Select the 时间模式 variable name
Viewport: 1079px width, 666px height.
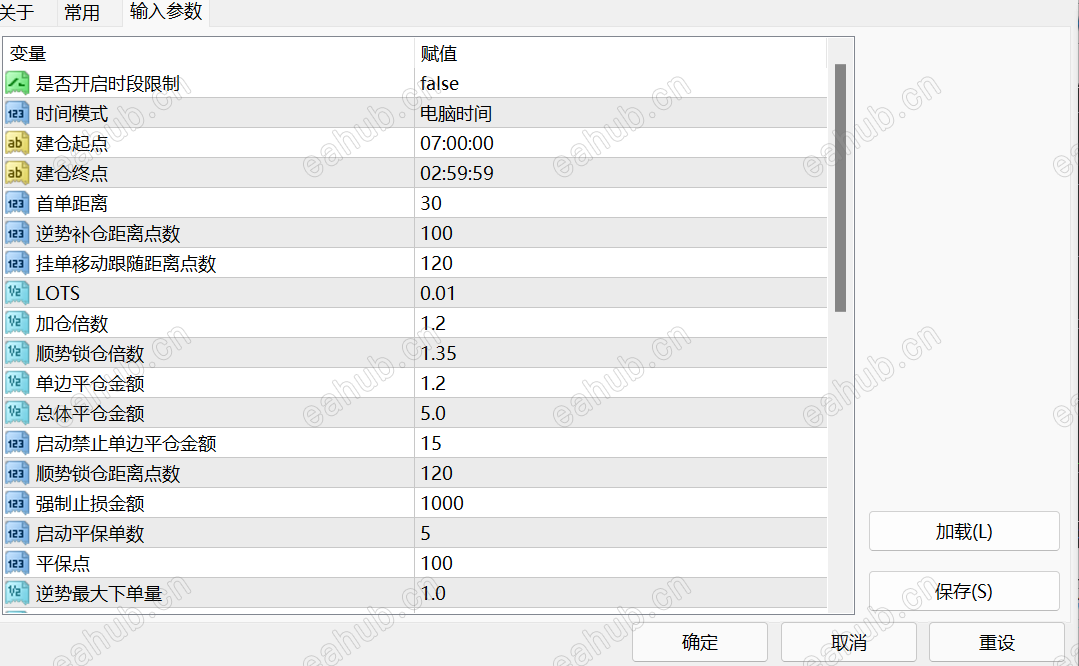pyautogui.click(x=72, y=114)
